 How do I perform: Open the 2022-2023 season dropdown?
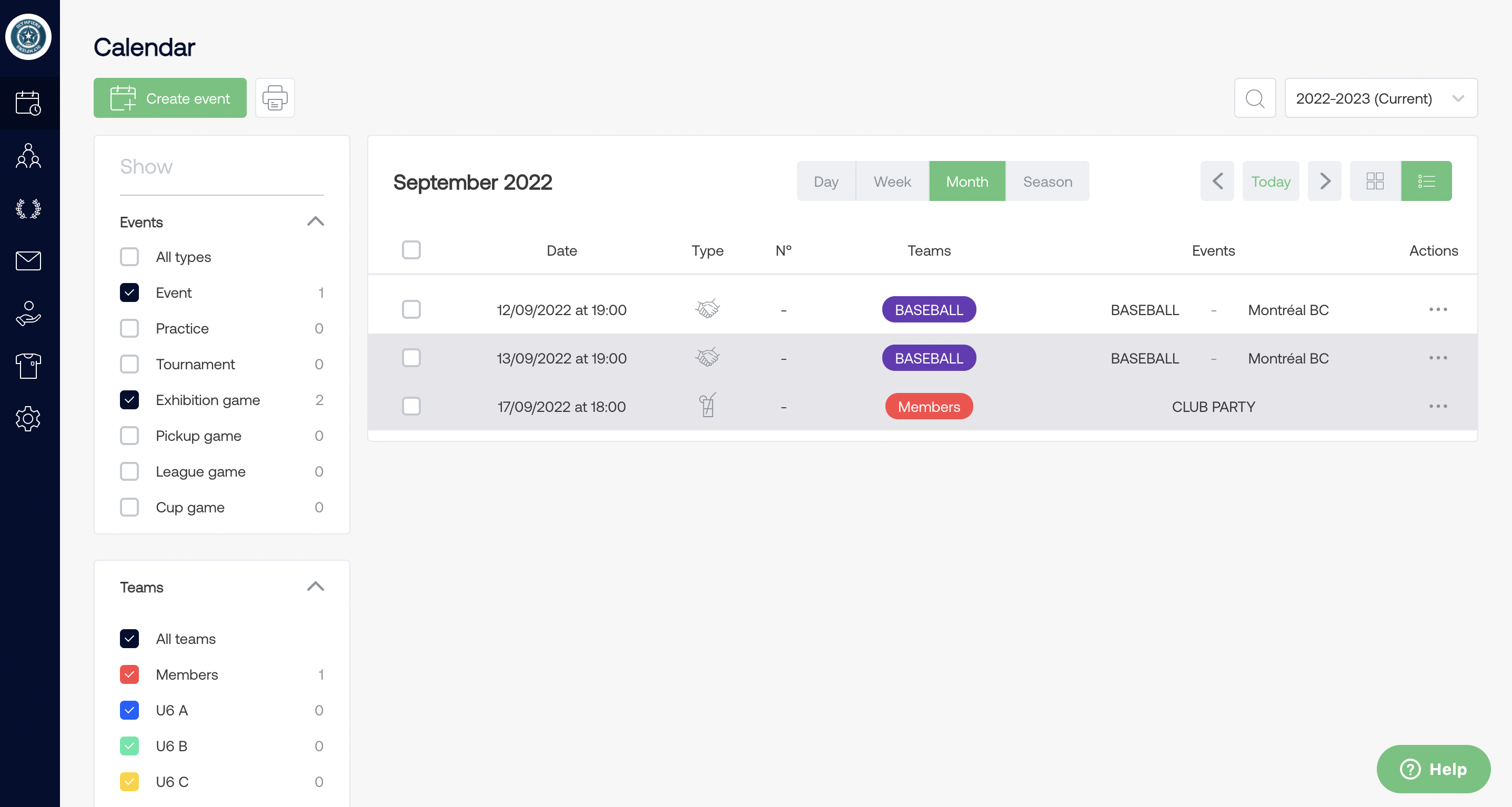click(x=1380, y=98)
